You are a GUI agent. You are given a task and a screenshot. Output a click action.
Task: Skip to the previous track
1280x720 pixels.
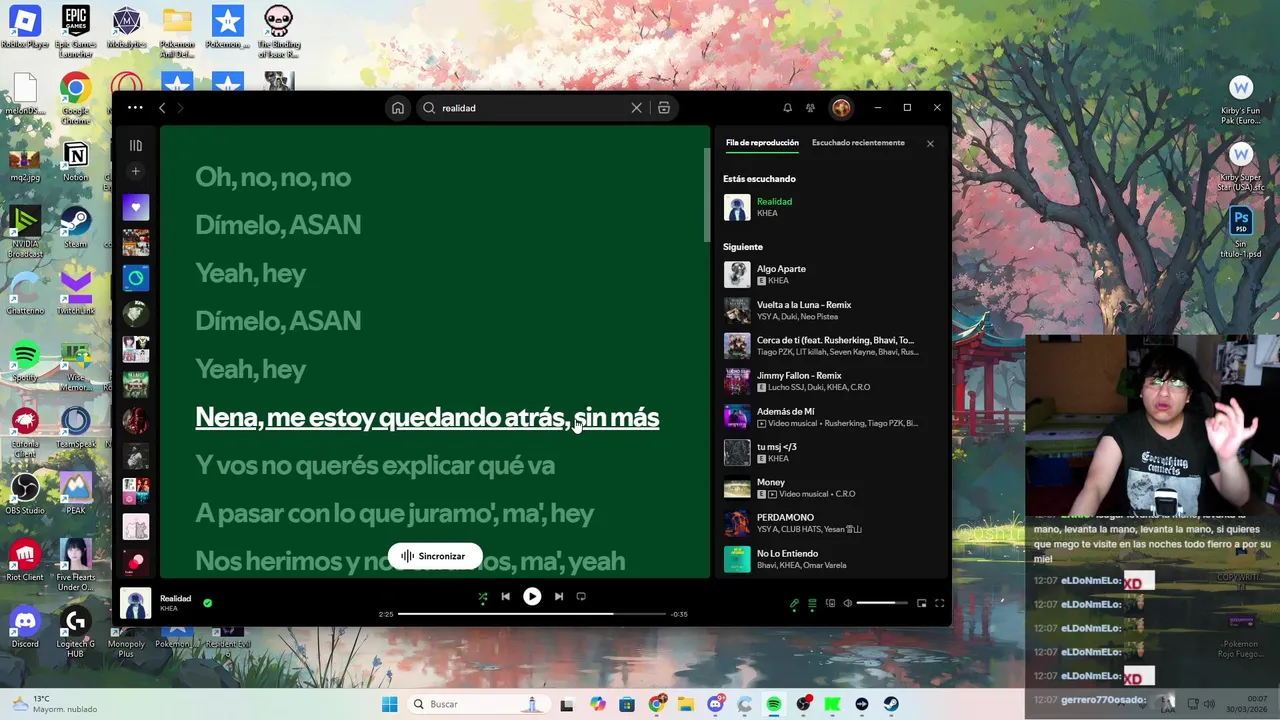505,597
